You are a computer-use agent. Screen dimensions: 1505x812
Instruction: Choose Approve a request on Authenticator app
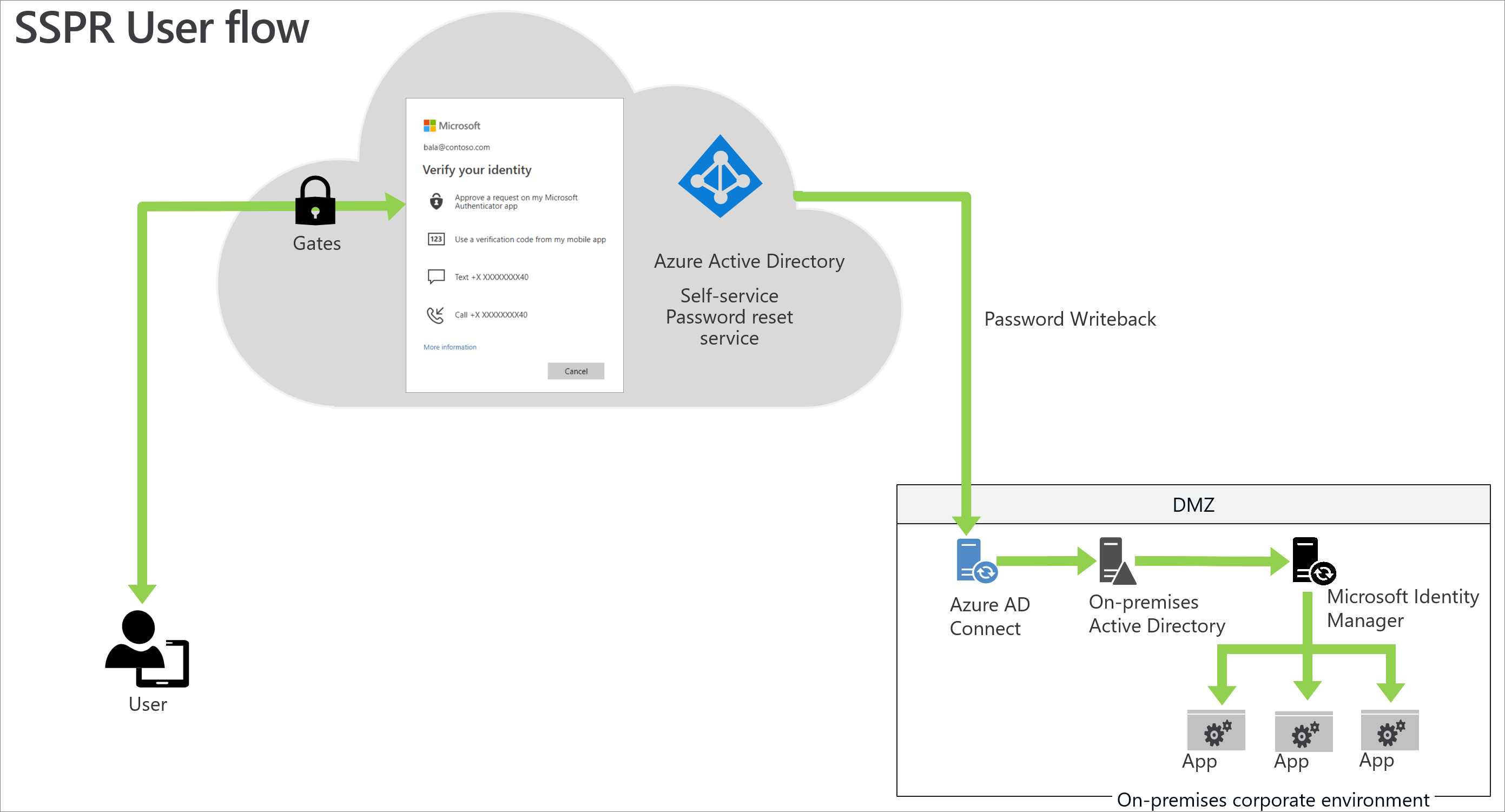516,202
